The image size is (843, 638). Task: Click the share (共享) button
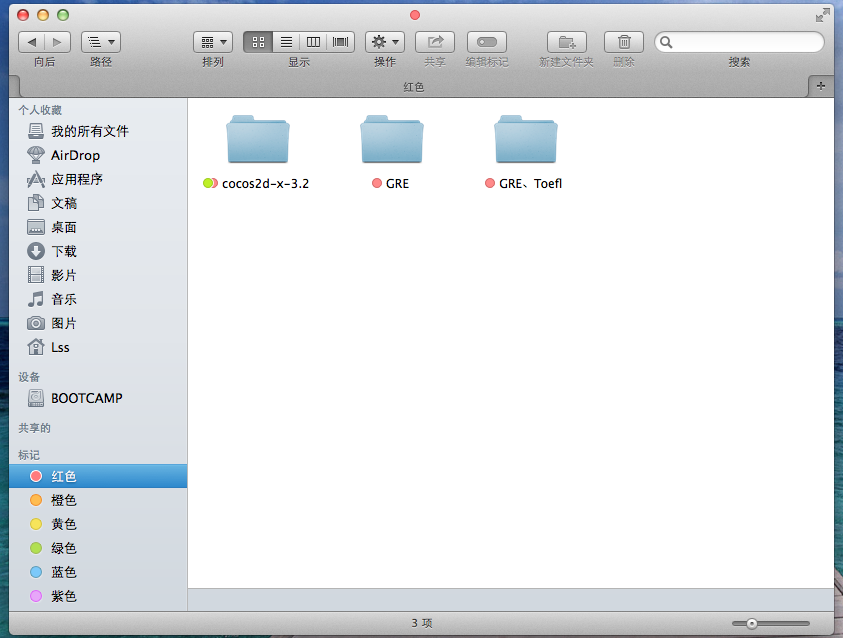tap(435, 42)
